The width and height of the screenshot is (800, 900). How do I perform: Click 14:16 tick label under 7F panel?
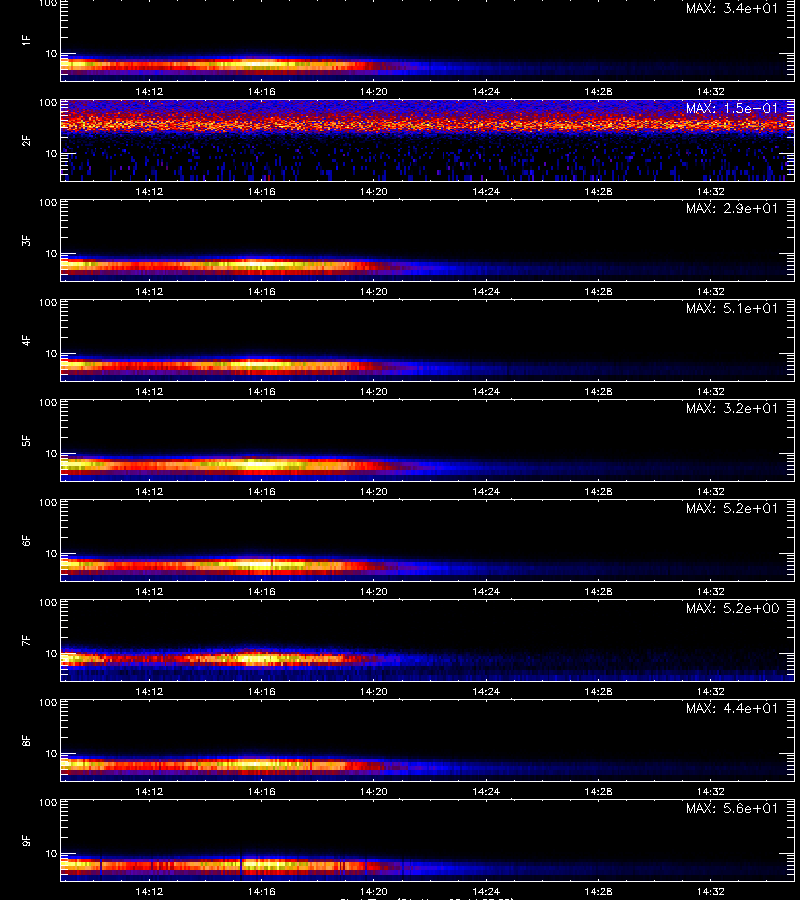tap(262, 692)
